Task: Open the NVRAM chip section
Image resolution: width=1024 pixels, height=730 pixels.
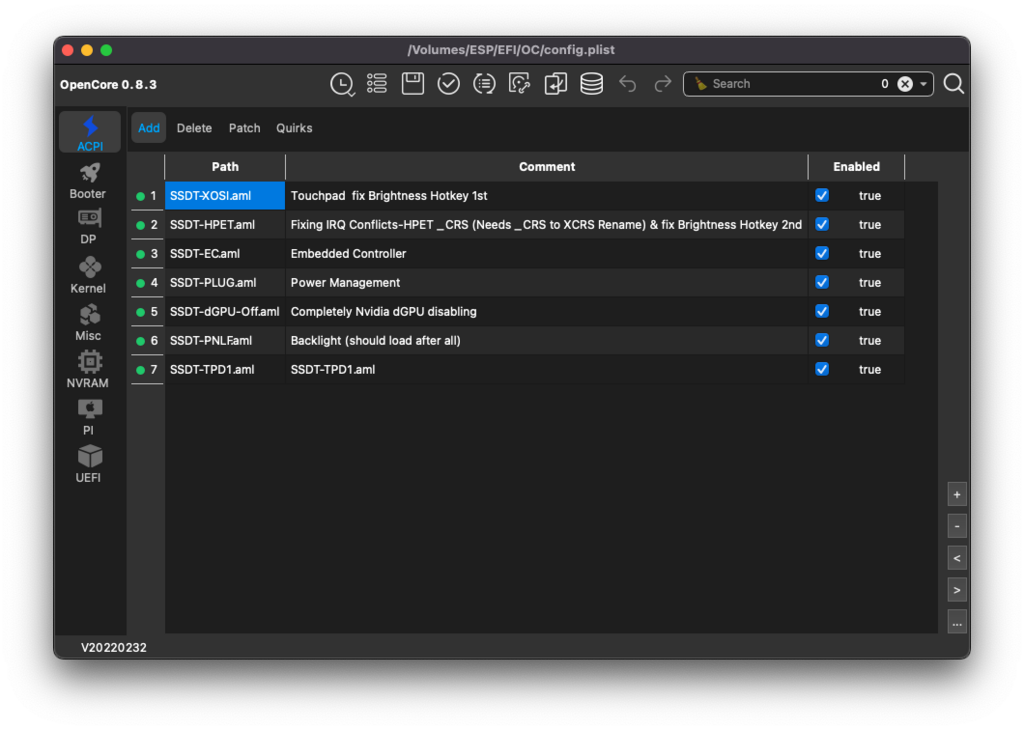Action: (89, 369)
